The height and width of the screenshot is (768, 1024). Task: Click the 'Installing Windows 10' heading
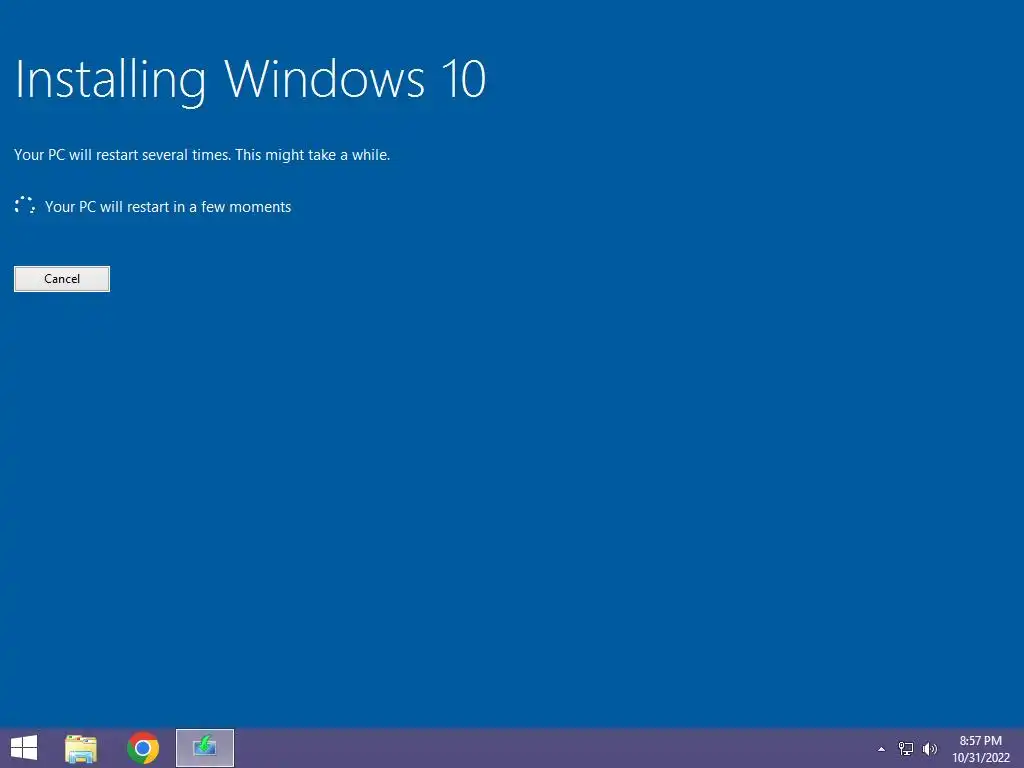(250, 80)
